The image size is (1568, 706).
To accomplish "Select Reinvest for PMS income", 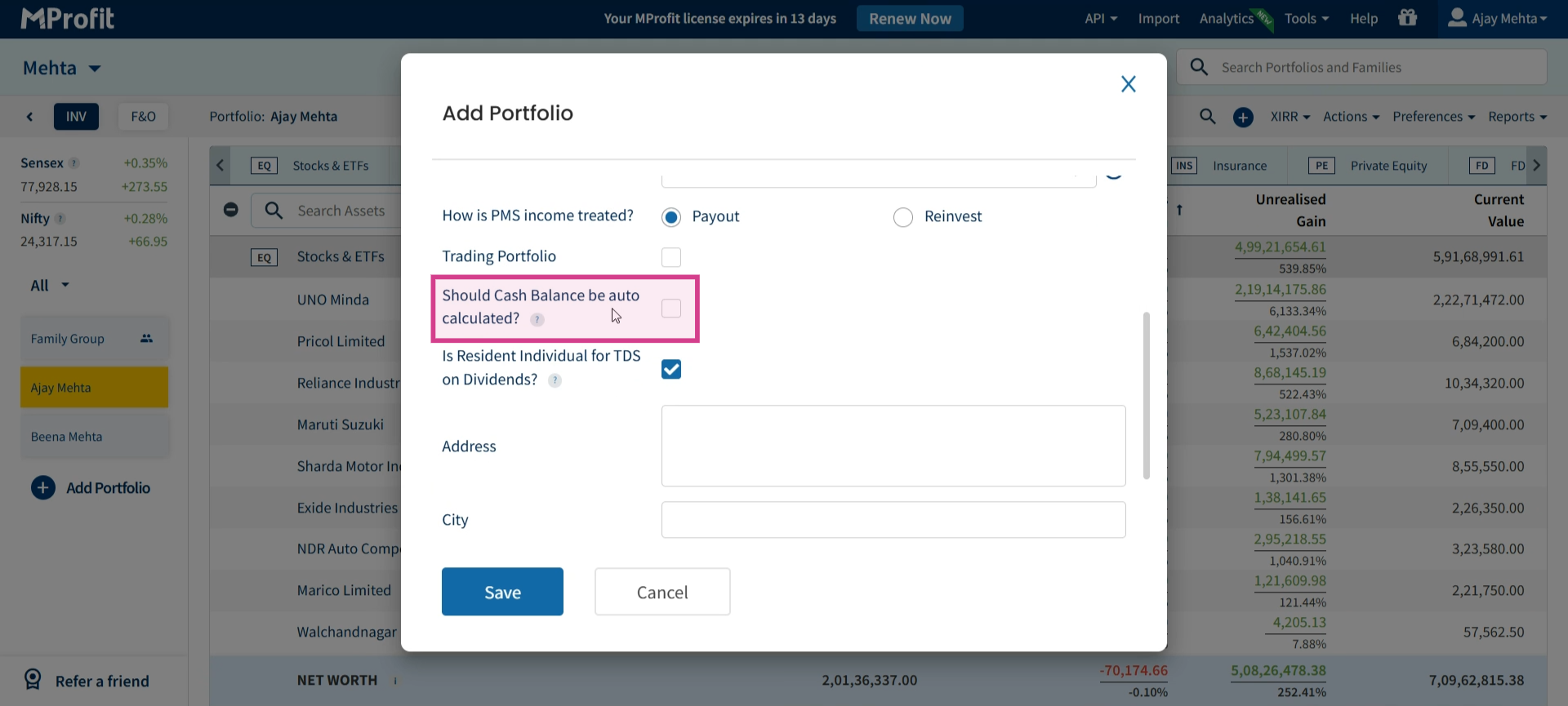I will 903,217.
